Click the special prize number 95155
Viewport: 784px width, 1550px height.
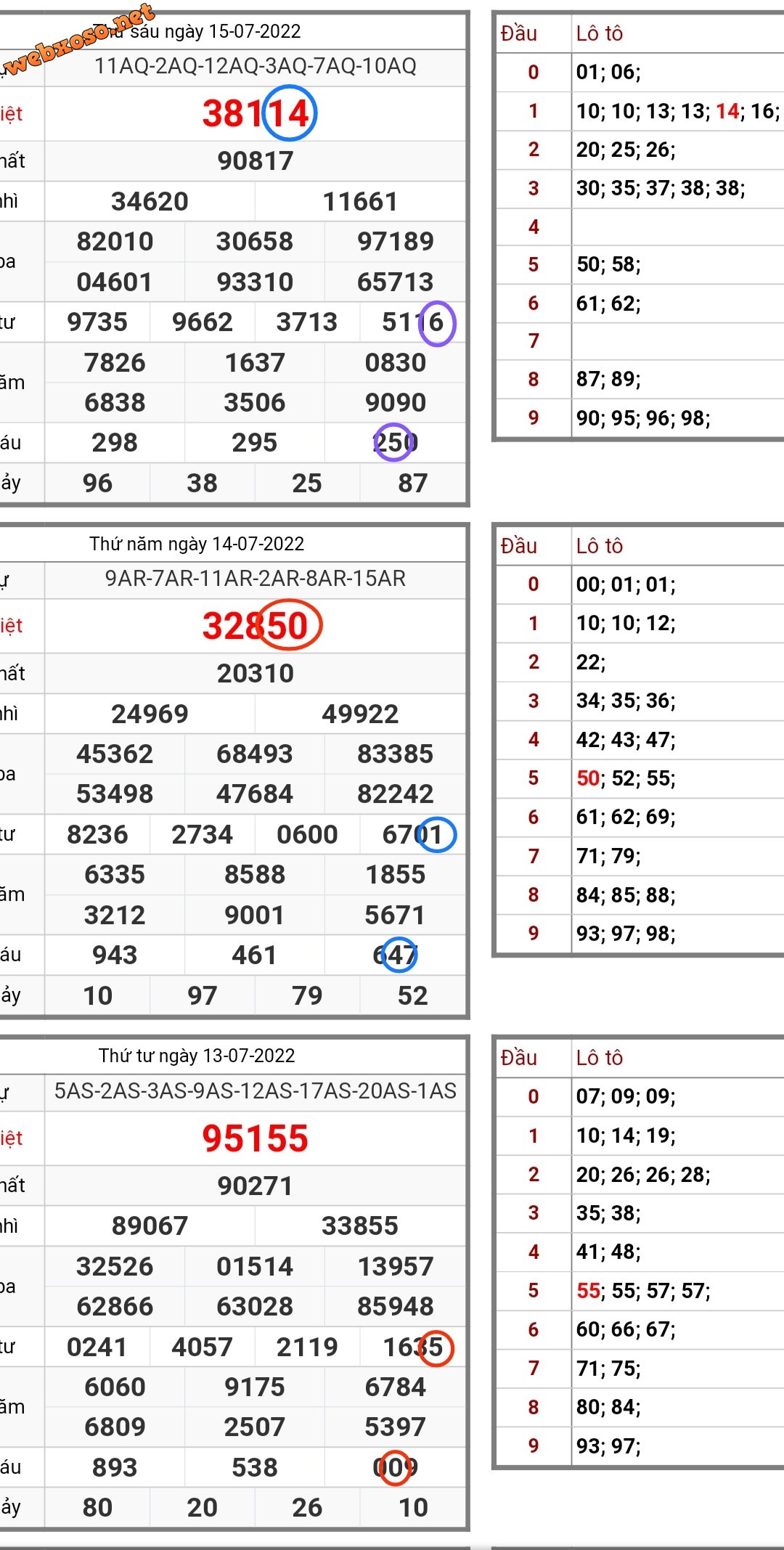pyautogui.click(x=256, y=1138)
